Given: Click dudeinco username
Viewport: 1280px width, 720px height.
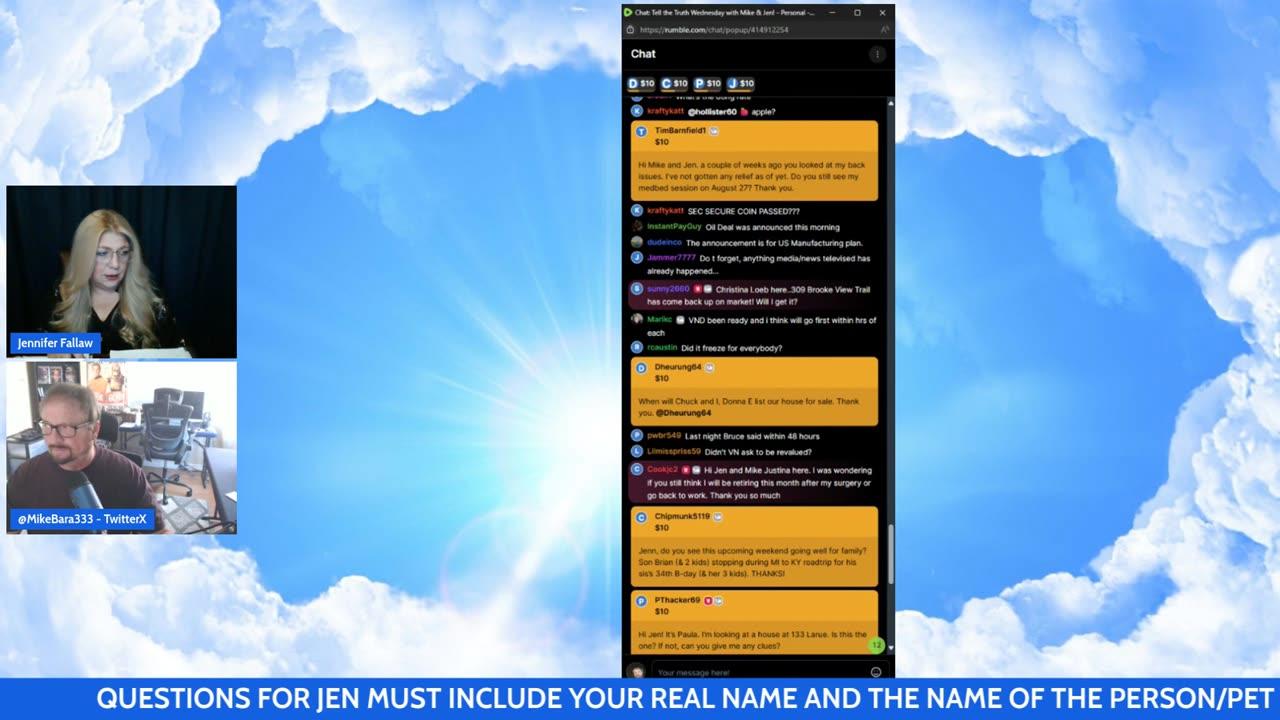Looking at the screenshot, I should 664,243.
